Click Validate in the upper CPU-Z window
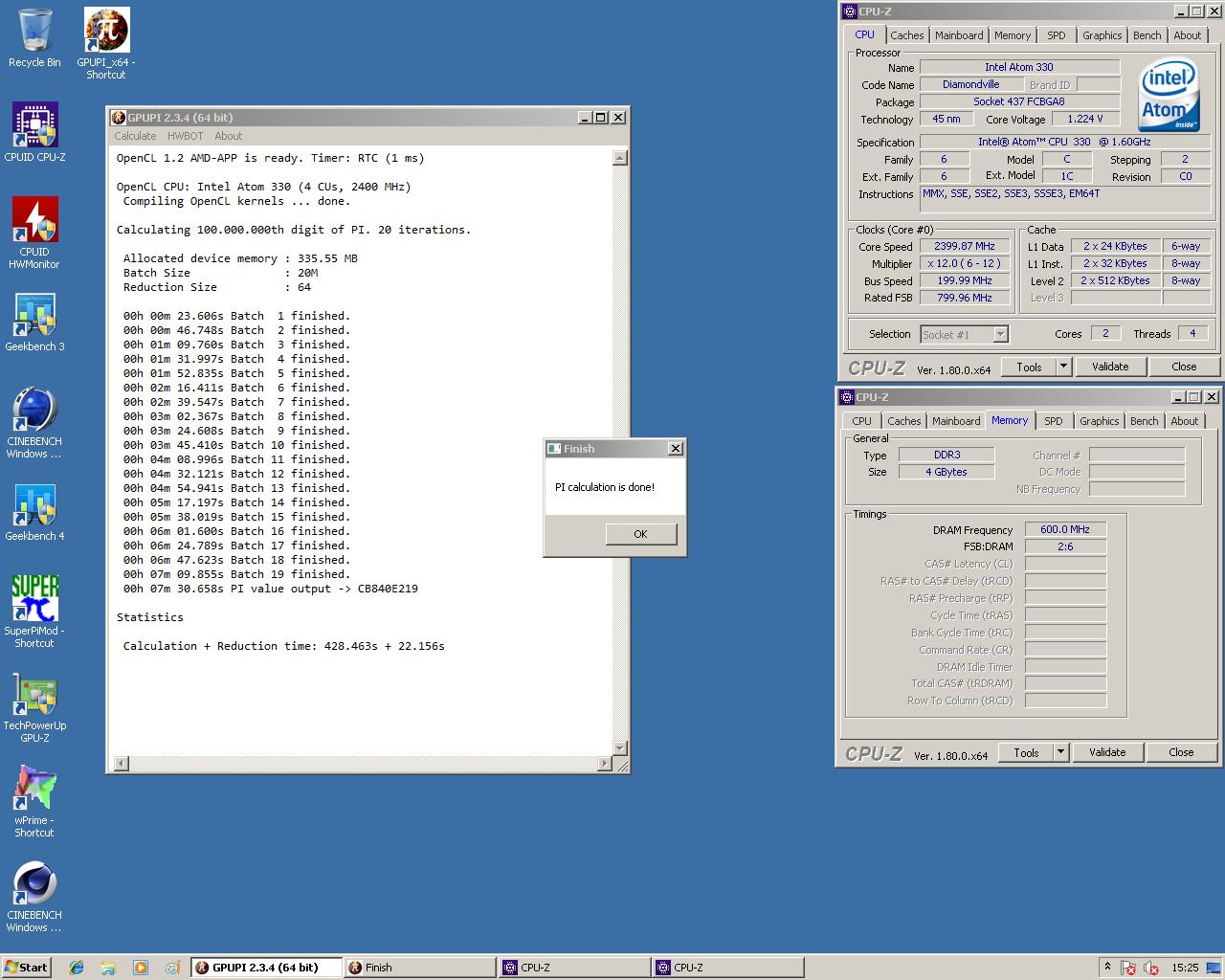 click(x=1110, y=367)
